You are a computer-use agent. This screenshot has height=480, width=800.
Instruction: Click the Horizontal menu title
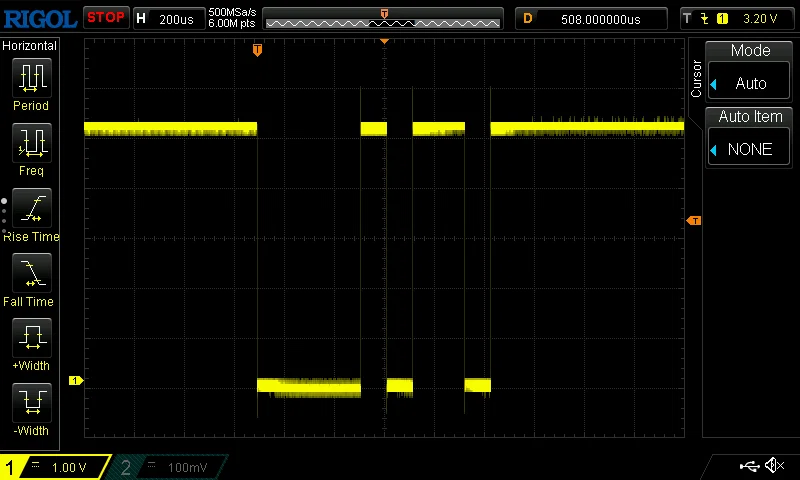pyautogui.click(x=30, y=46)
